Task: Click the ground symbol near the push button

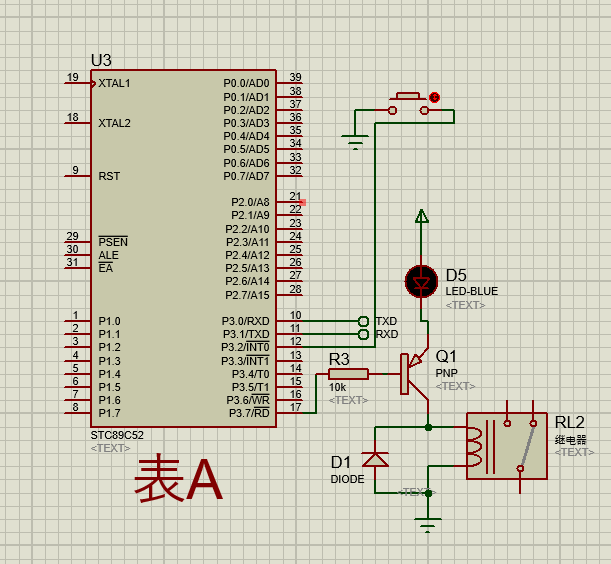Action: tap(355, 142)
